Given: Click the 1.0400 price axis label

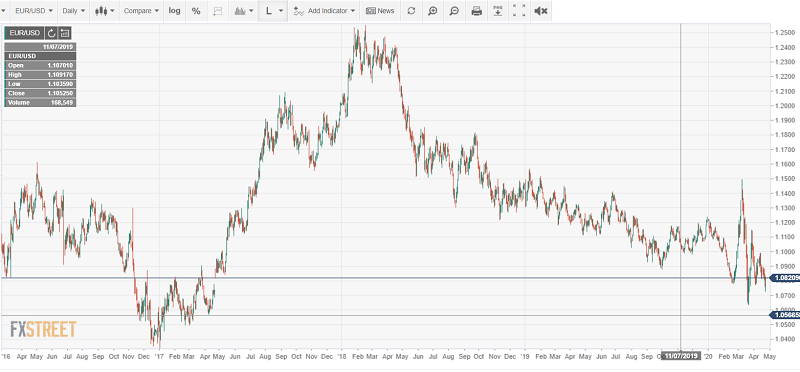Looking at the screenshot, I should (x=784, y=339).
